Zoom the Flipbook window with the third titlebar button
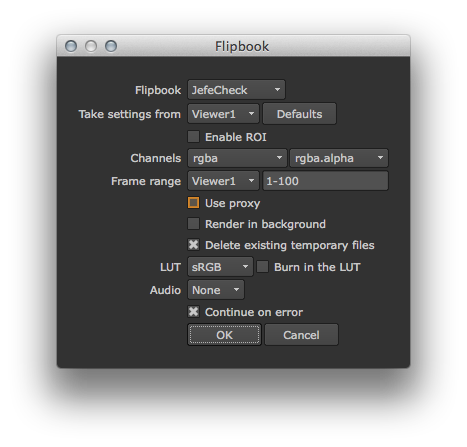The width and height of the screenshot is (467, 447). point(111,46)
